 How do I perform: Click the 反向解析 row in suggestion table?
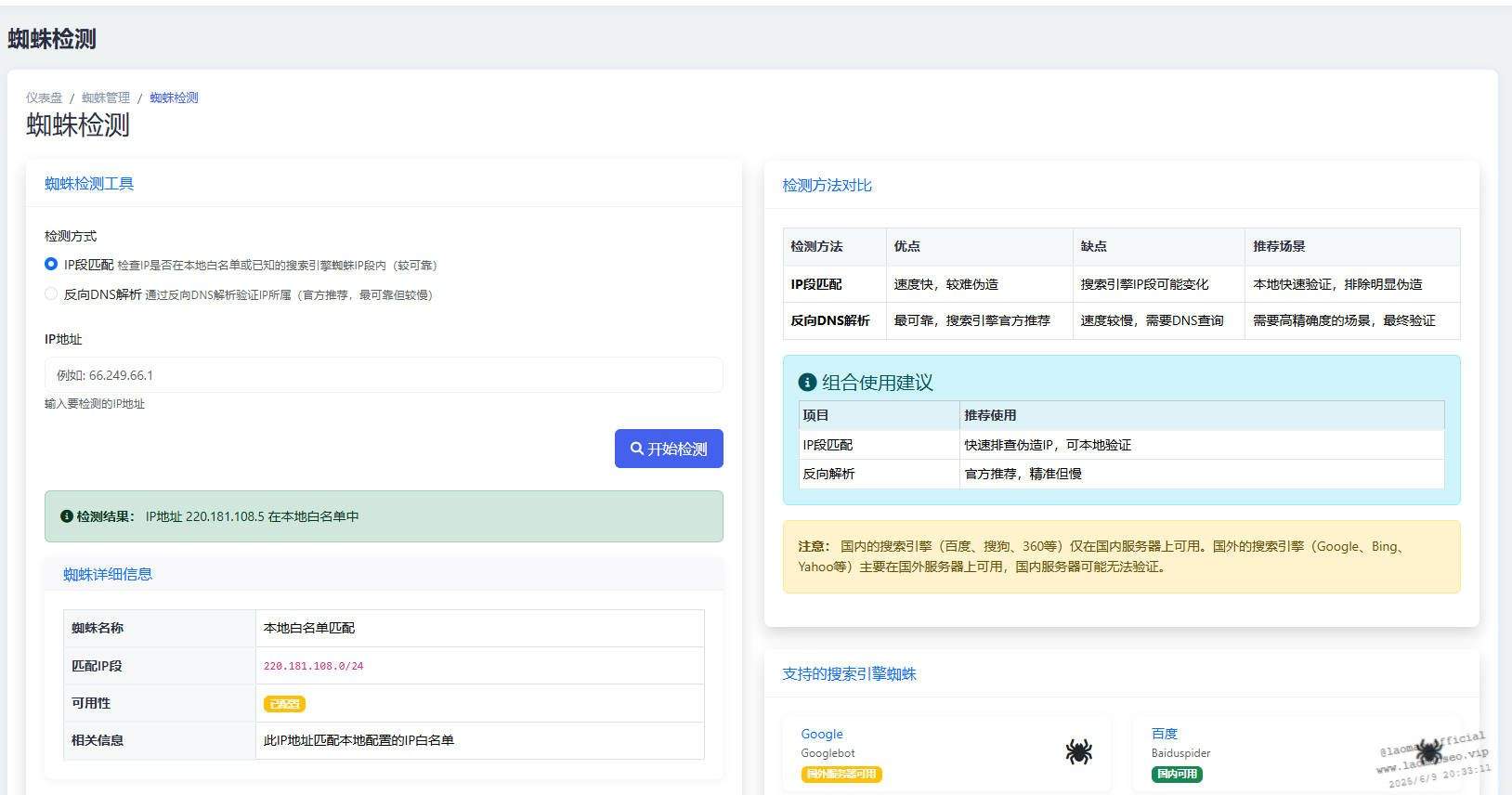[1121, 474]
